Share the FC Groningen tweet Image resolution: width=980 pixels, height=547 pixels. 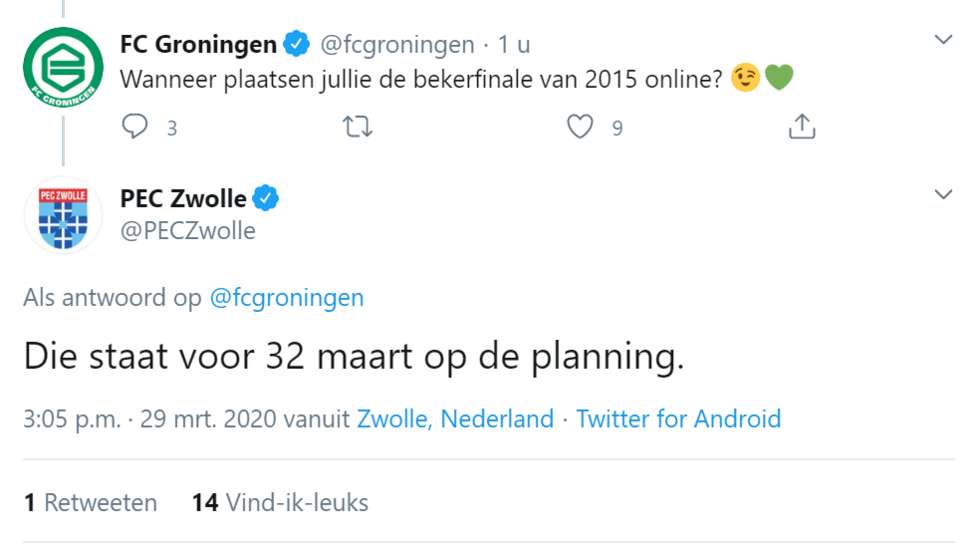[x=802, y=126]
